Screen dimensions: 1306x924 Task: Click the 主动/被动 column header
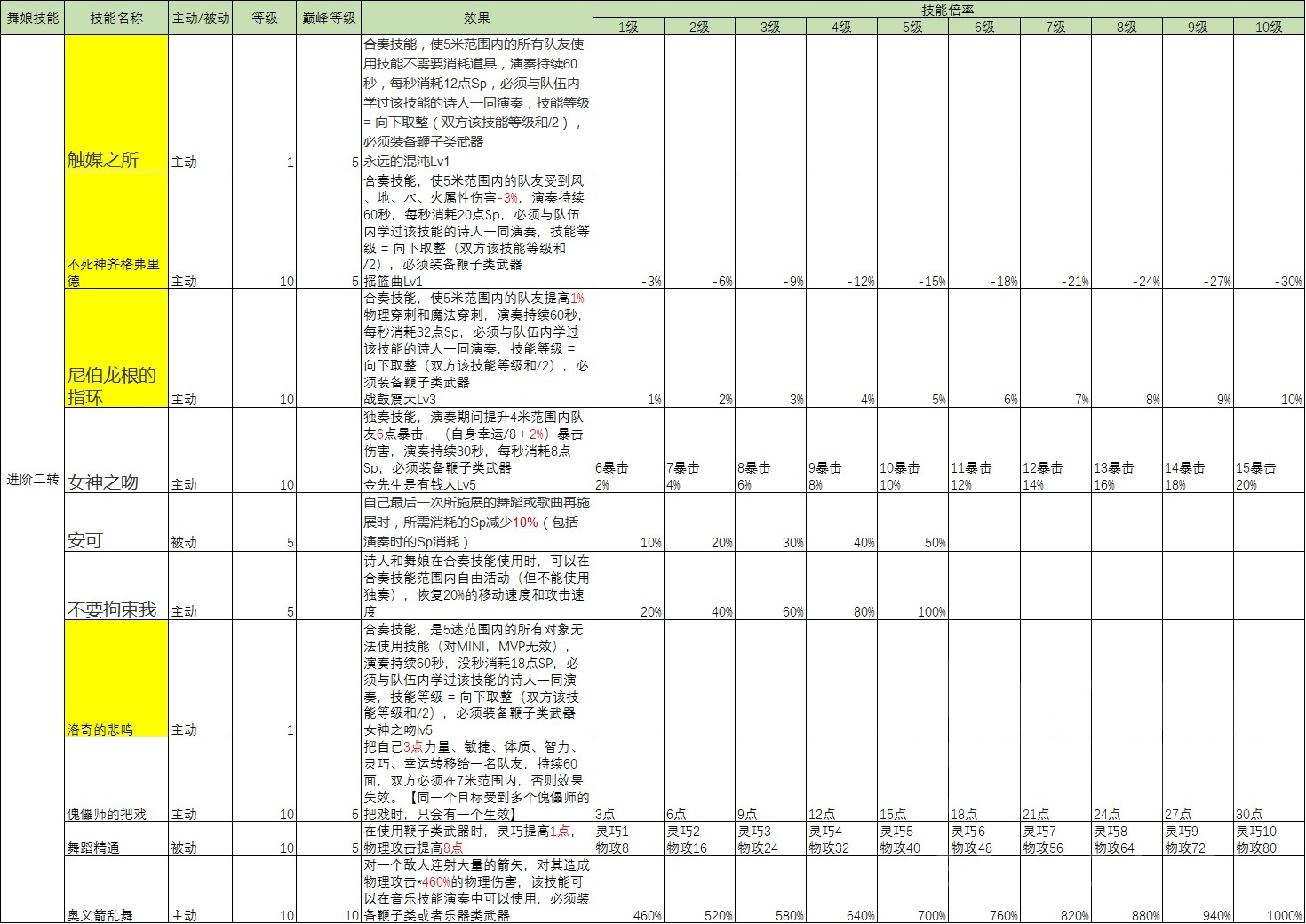tap(200, 18)
